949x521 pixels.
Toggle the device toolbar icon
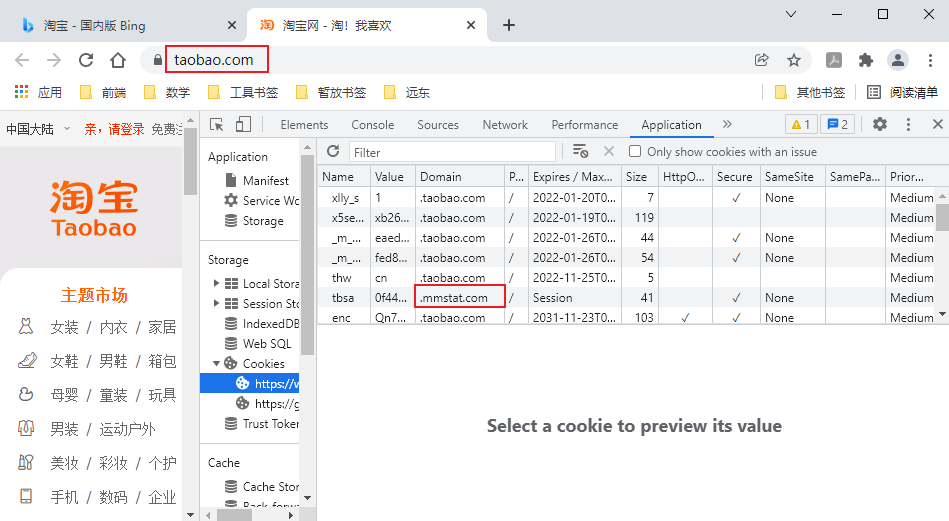tap(243, 125)
